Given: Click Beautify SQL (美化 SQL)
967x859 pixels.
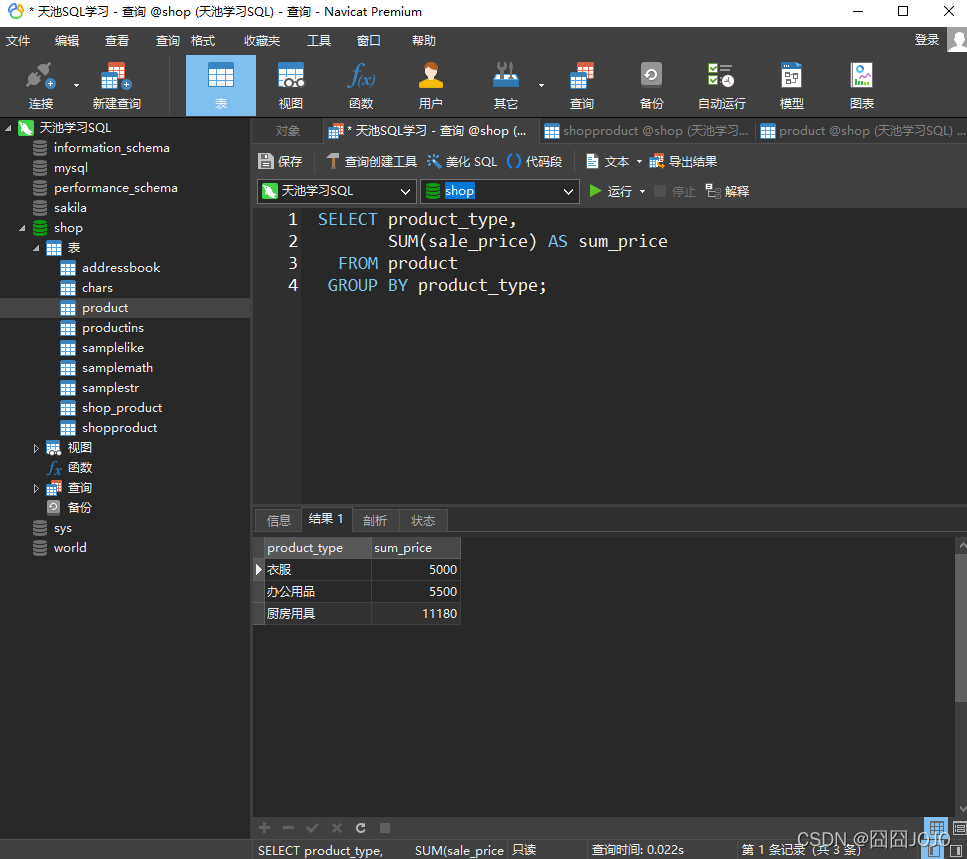Looking at the screenshot, I should [462, 162].
